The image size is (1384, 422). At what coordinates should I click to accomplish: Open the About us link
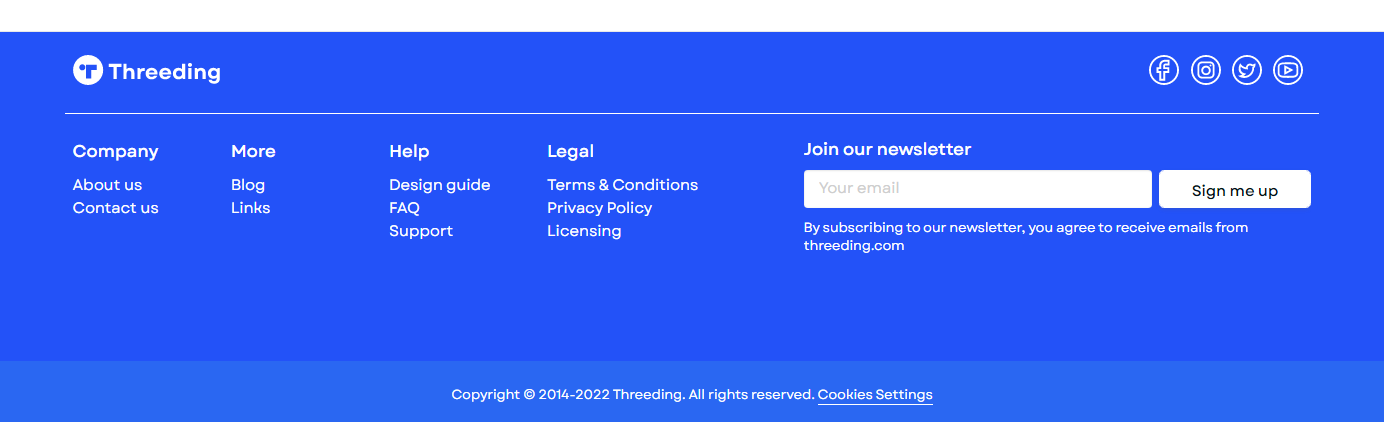[x=107, y=185]
